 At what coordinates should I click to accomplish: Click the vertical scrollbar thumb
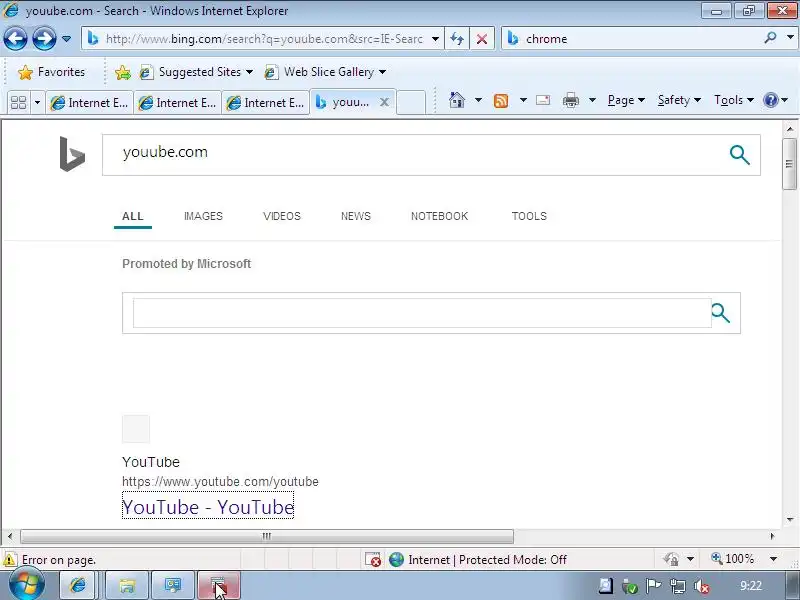pyautogui.click(x=789, y=164)
